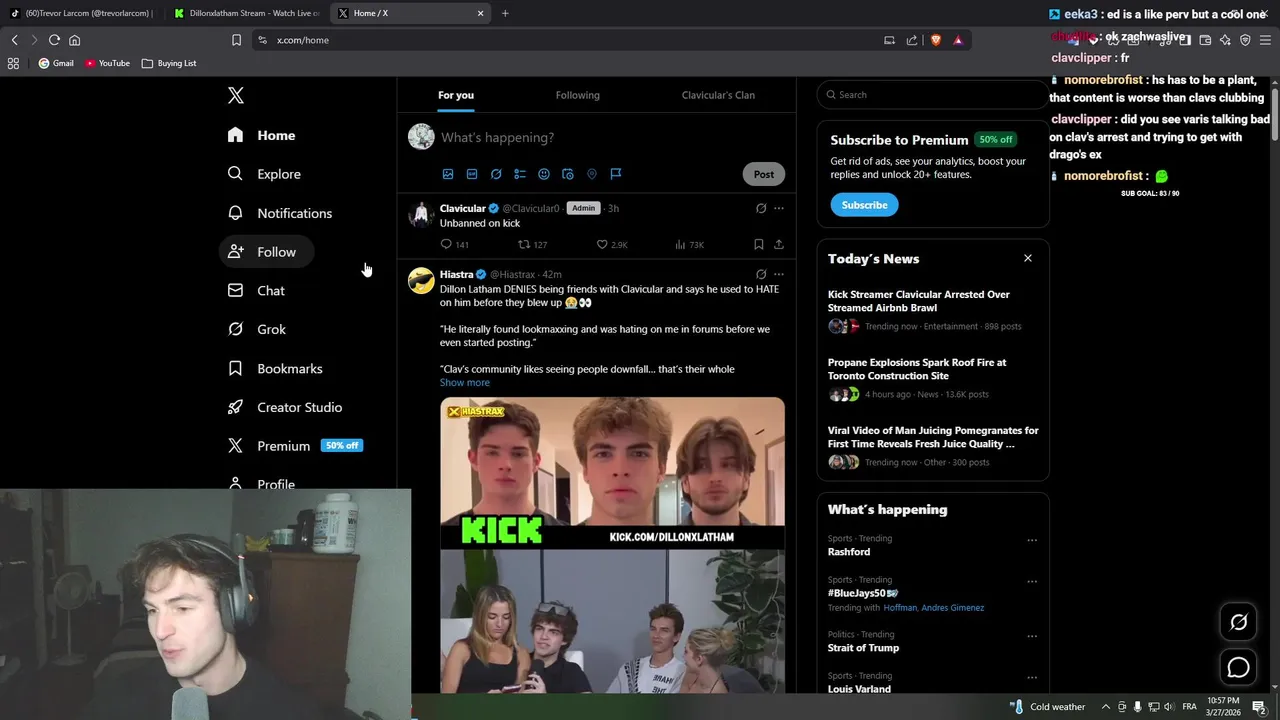
Task: Add a poll to the post
Action: (x=520, y=174)
